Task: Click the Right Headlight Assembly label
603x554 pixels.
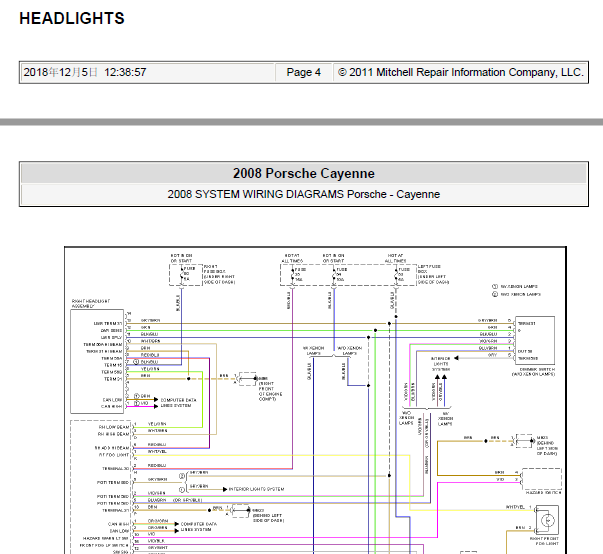Action: [90, 303]
